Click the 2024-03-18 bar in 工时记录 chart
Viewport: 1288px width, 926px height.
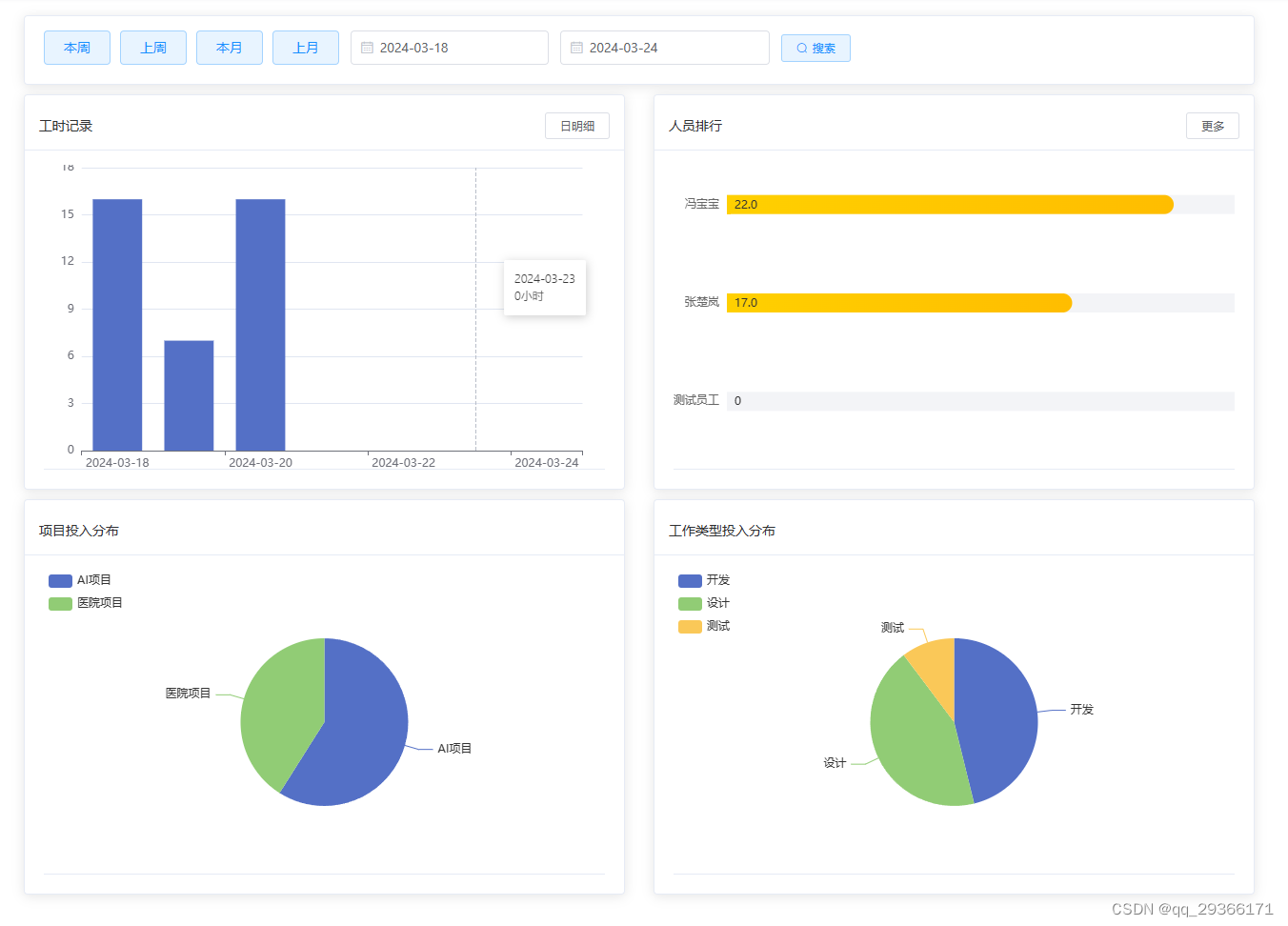pos(117,325)
